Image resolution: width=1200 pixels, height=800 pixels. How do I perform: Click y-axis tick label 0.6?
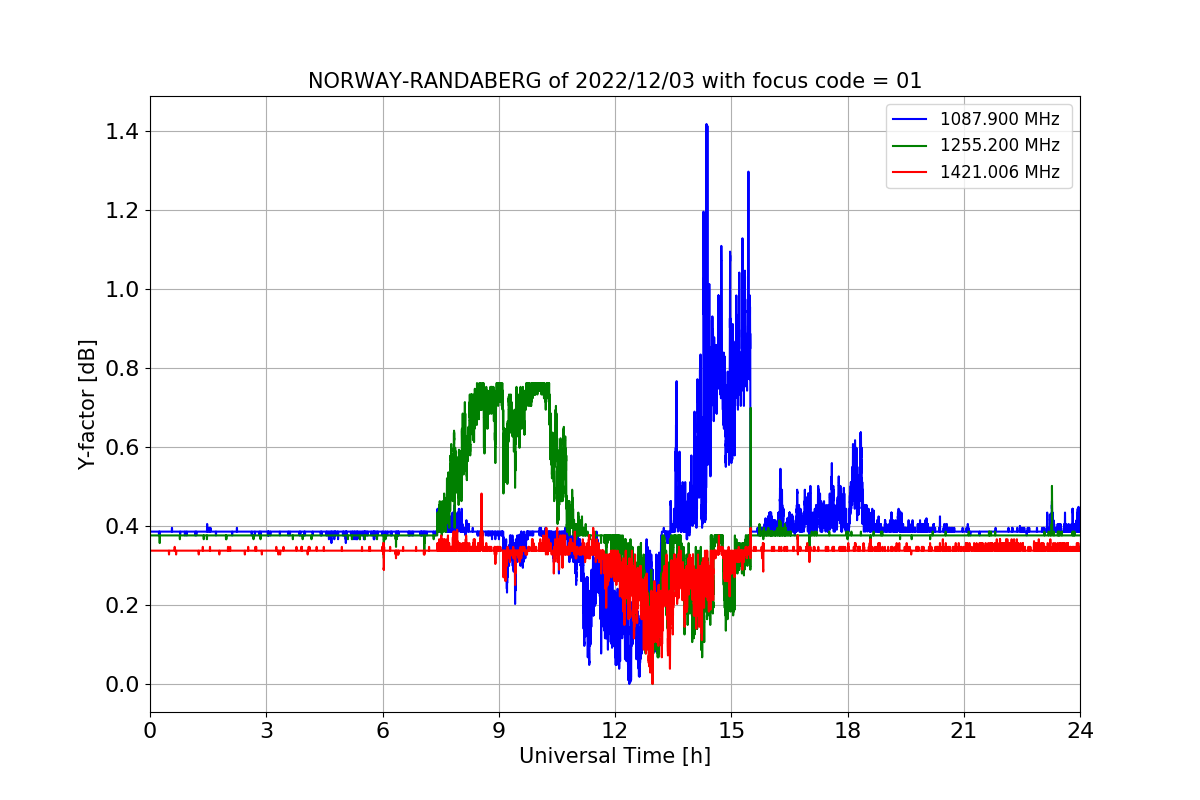pos(124,448)
